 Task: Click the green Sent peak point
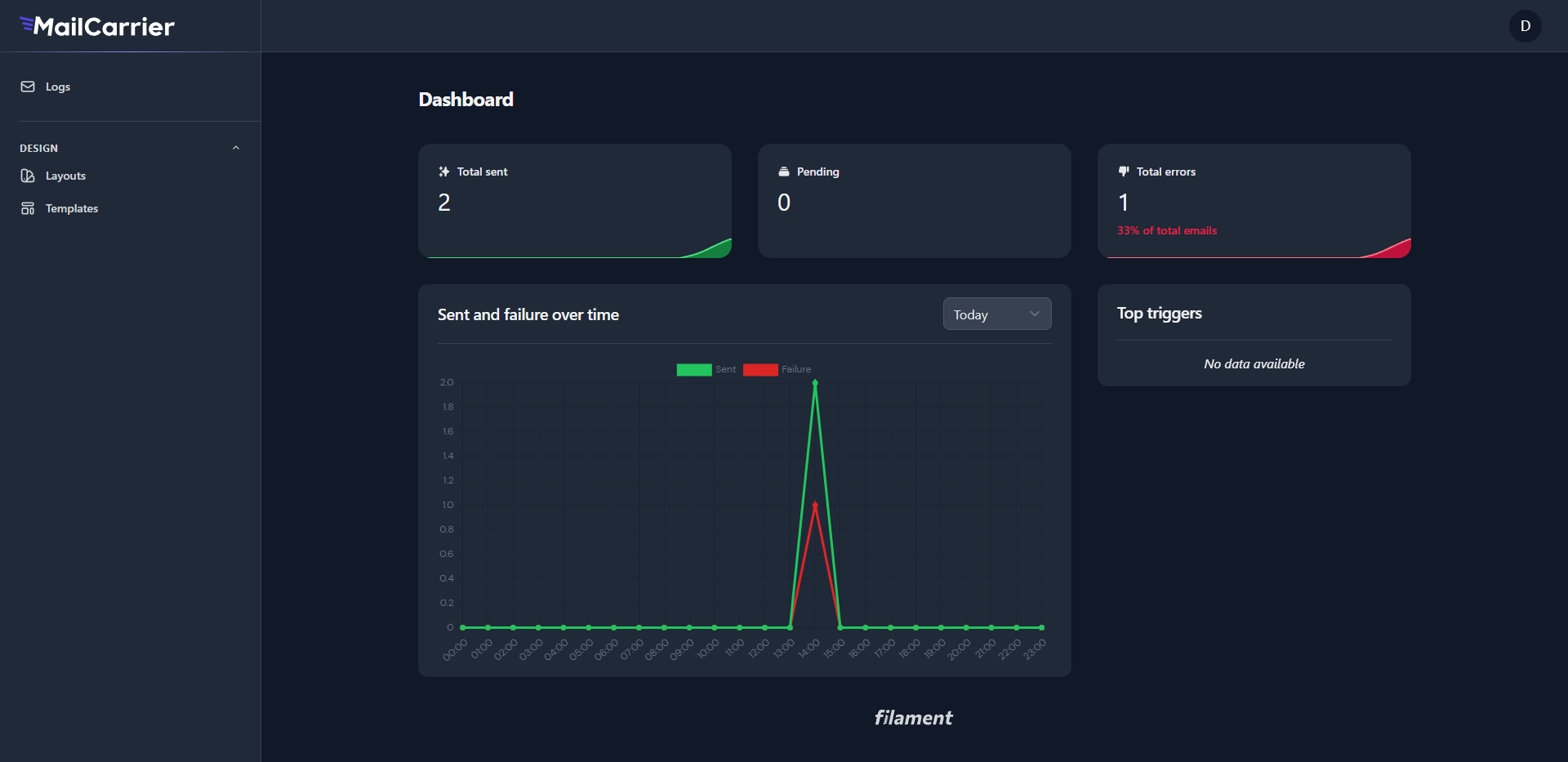coord(815,382)
